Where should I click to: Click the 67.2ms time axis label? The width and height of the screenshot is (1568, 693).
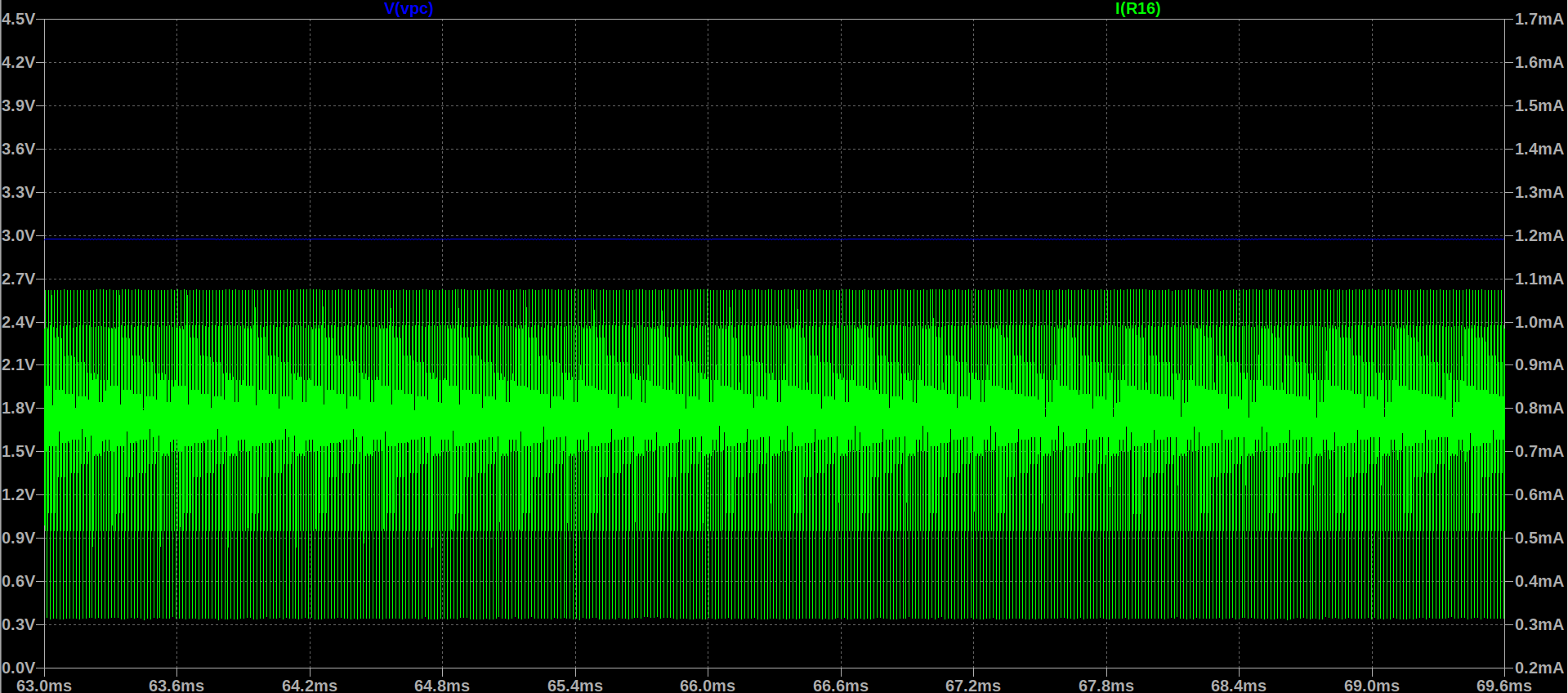[x=973, y=685]
